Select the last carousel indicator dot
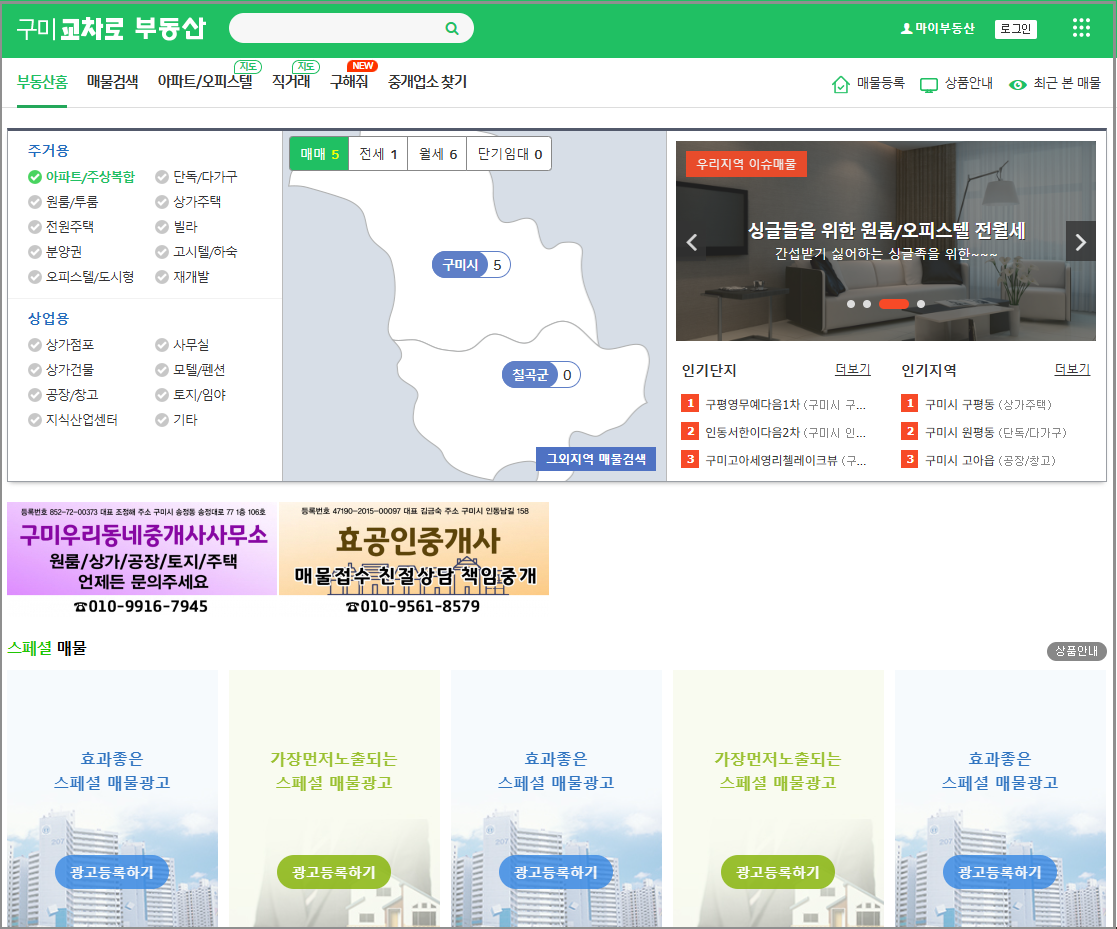This screenshot has width=1117, height=929. point(921,303)
